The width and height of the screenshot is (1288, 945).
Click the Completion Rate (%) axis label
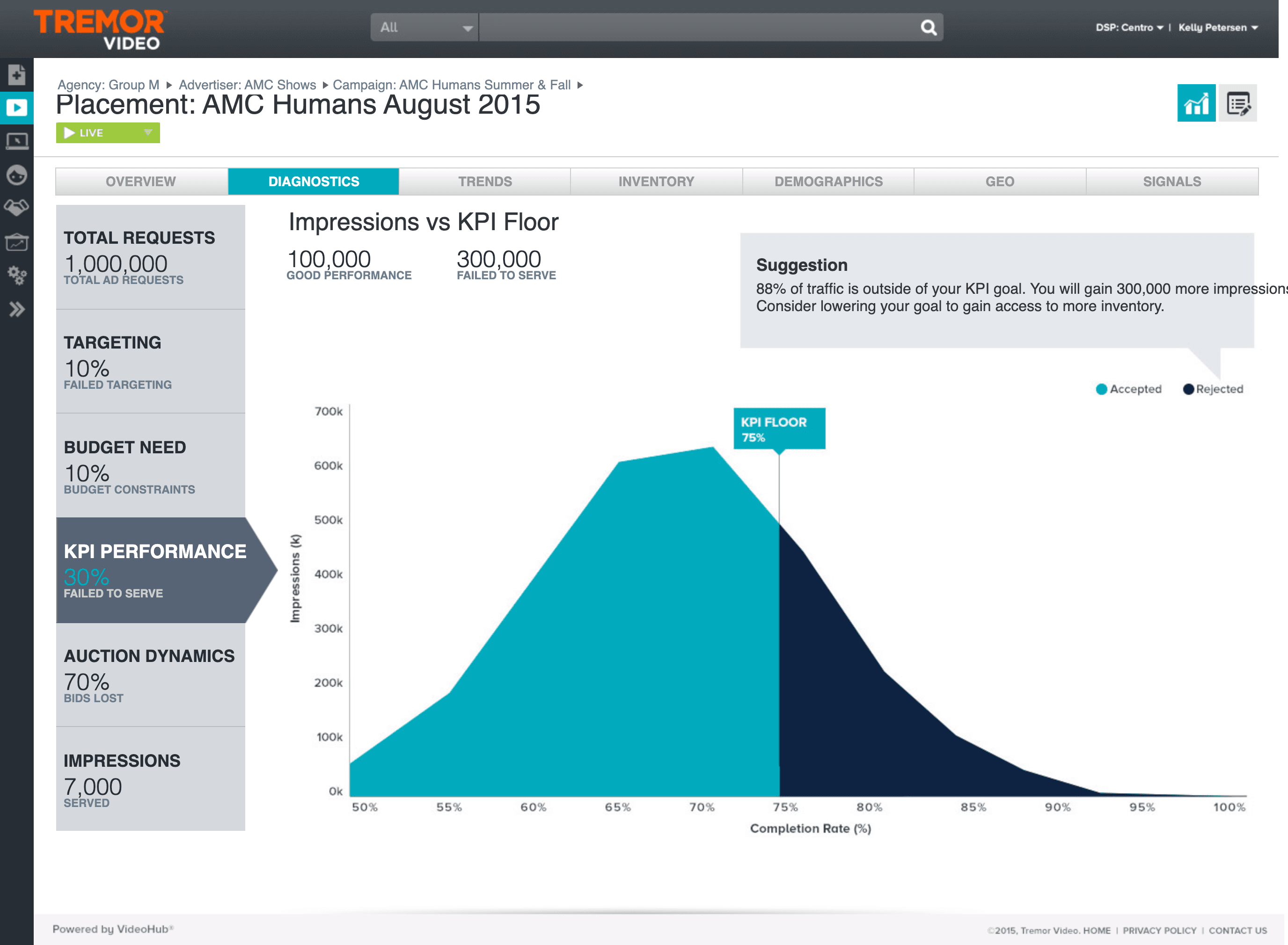click(x=810, y=829)
